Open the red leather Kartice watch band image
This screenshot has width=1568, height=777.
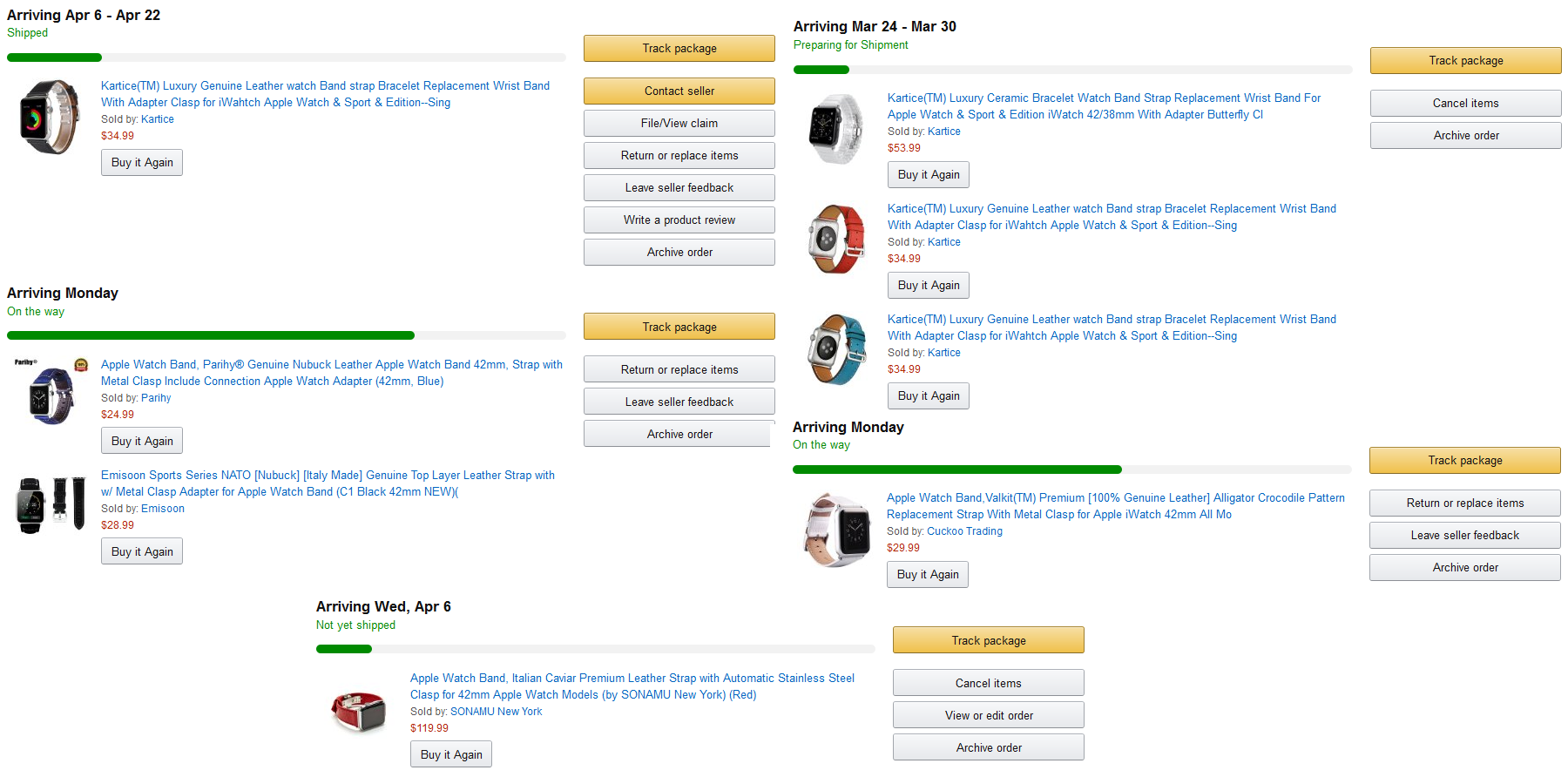pos(836,239)
